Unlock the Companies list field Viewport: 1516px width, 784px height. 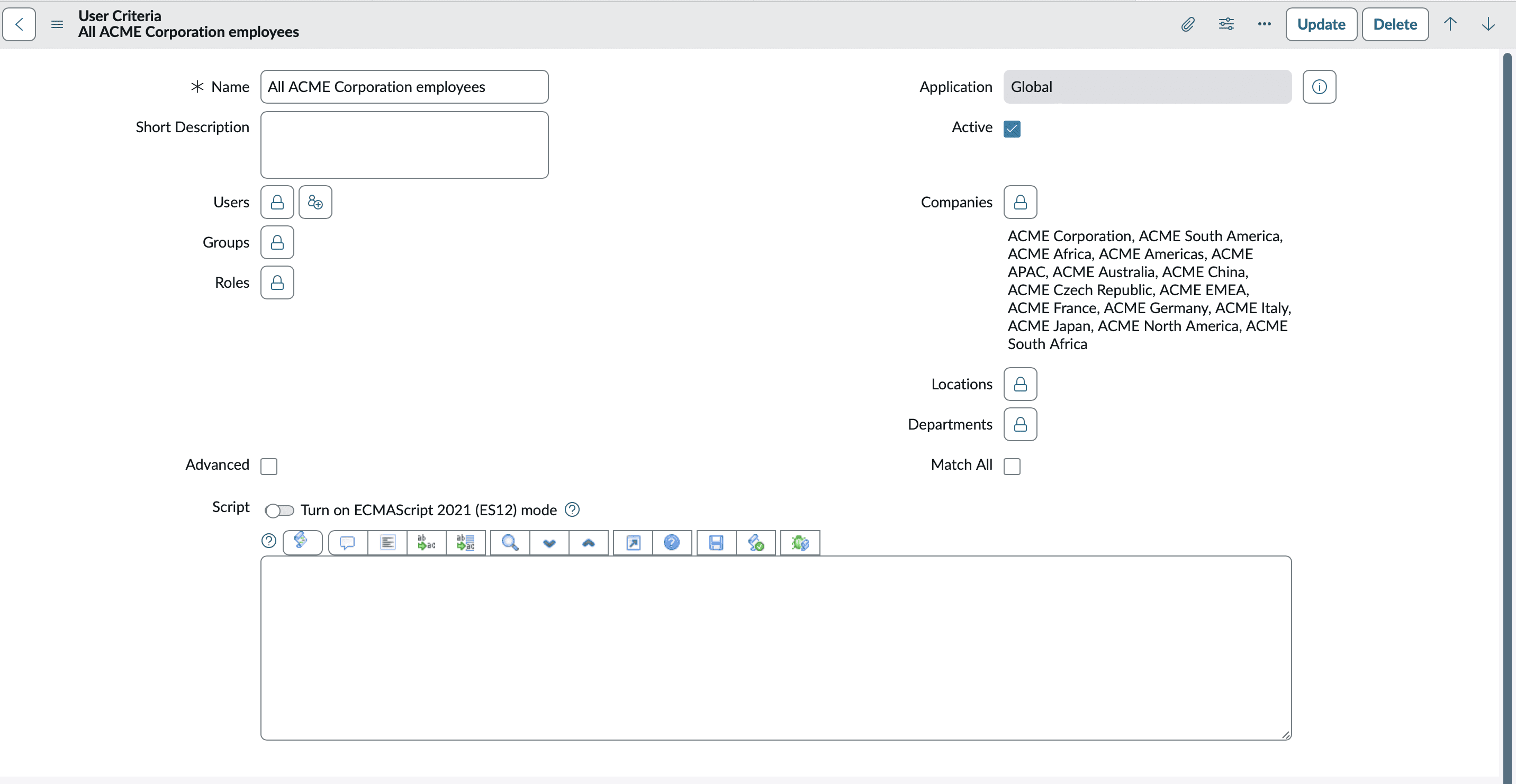click(1020, 202)
